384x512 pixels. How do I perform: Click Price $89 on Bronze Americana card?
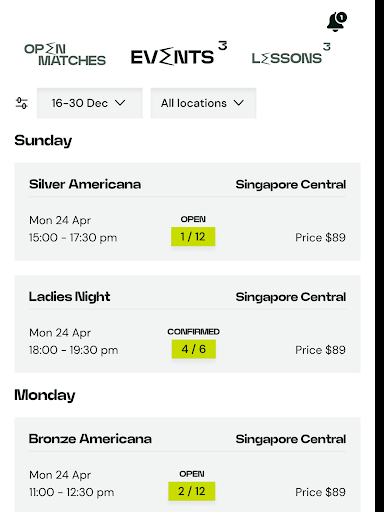tap(320, 492)
